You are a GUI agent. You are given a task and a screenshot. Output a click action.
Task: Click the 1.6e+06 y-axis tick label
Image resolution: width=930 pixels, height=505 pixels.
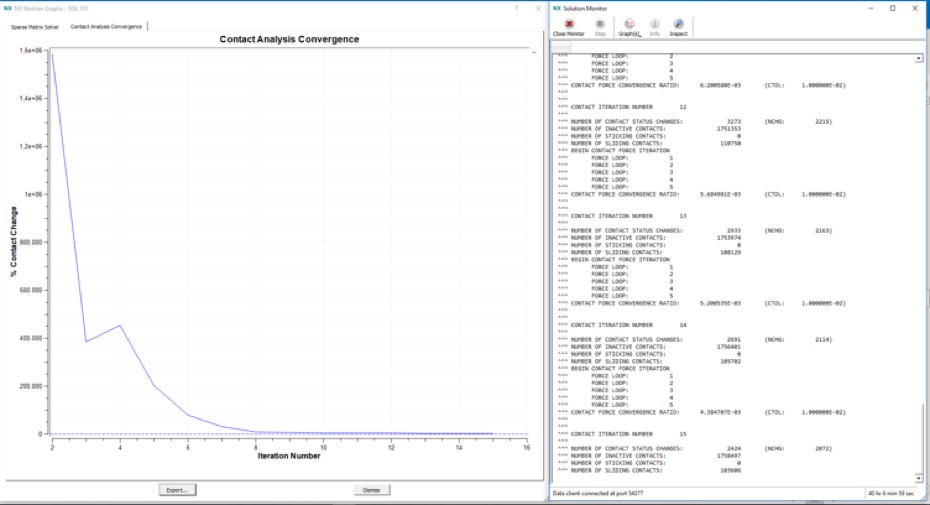point(31,50)
